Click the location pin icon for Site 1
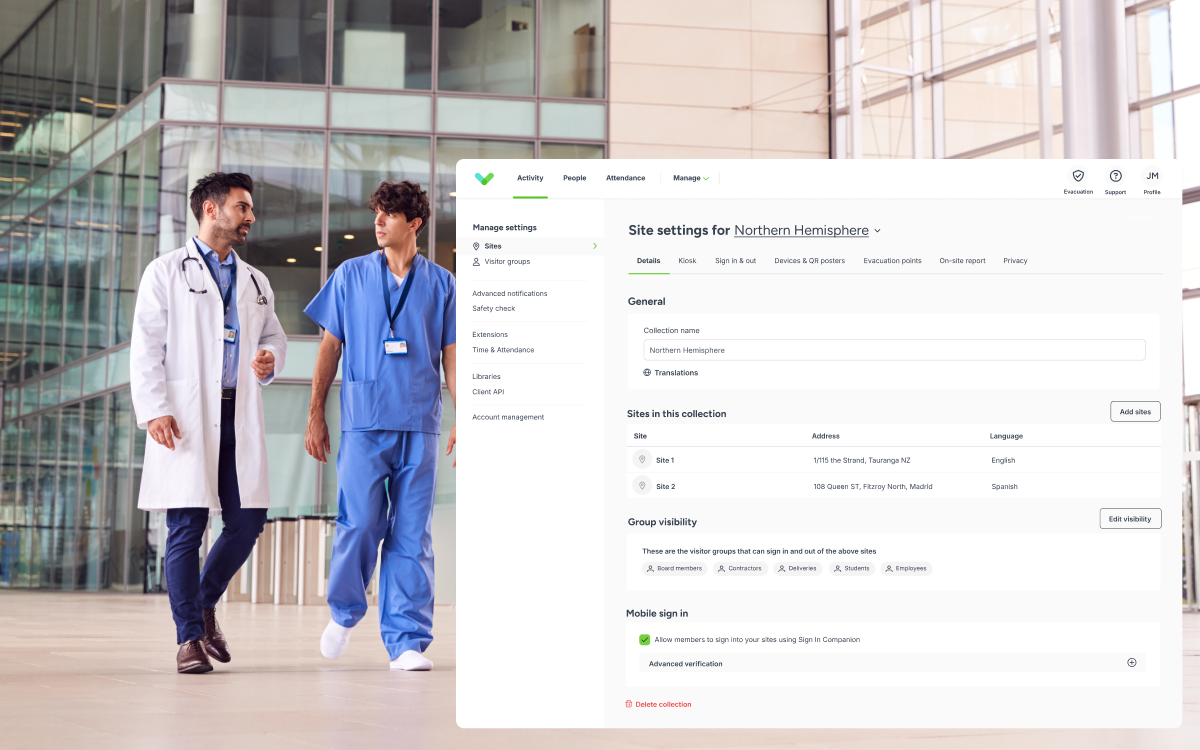The width and height of the screenshot is (1200, 750). click(x=642, y=460)
